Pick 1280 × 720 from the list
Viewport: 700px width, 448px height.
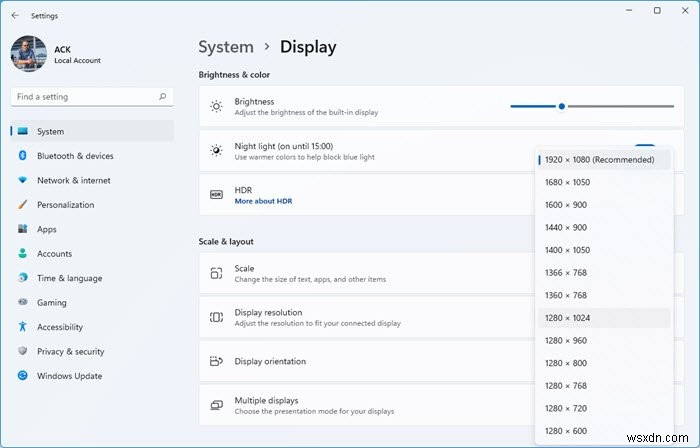point(604,408)
